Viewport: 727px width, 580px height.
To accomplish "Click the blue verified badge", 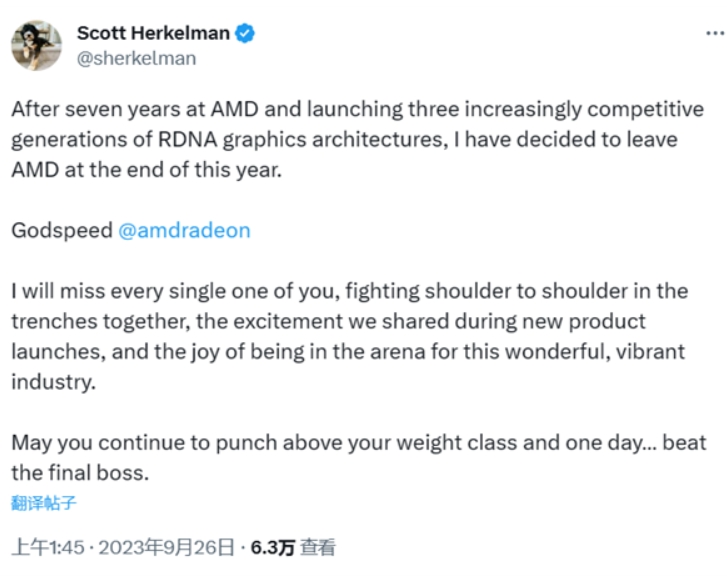I will (245, 33).
